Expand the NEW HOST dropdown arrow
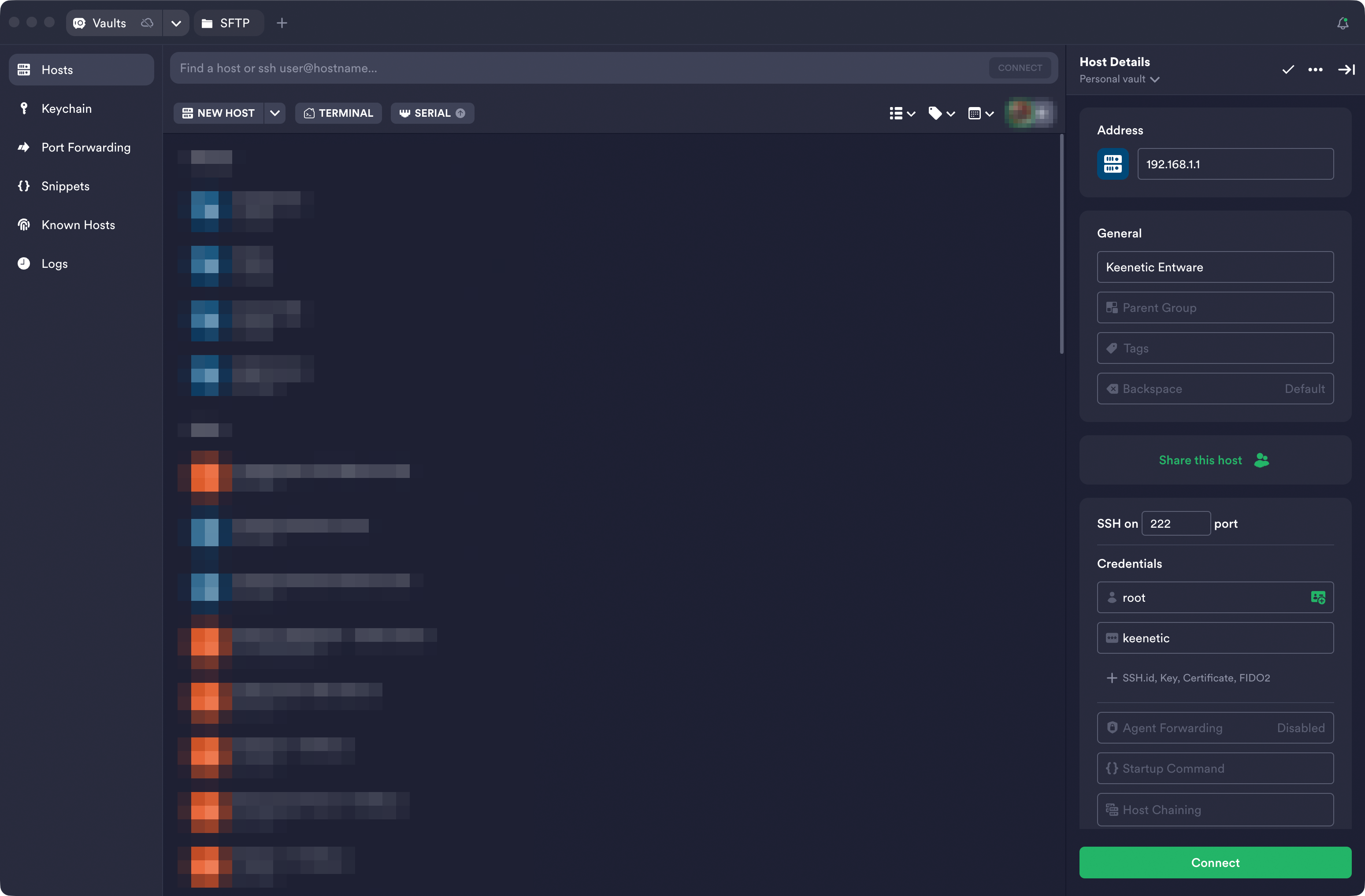The height and width of the screenshot is (896, 1365). pos(275,113)
